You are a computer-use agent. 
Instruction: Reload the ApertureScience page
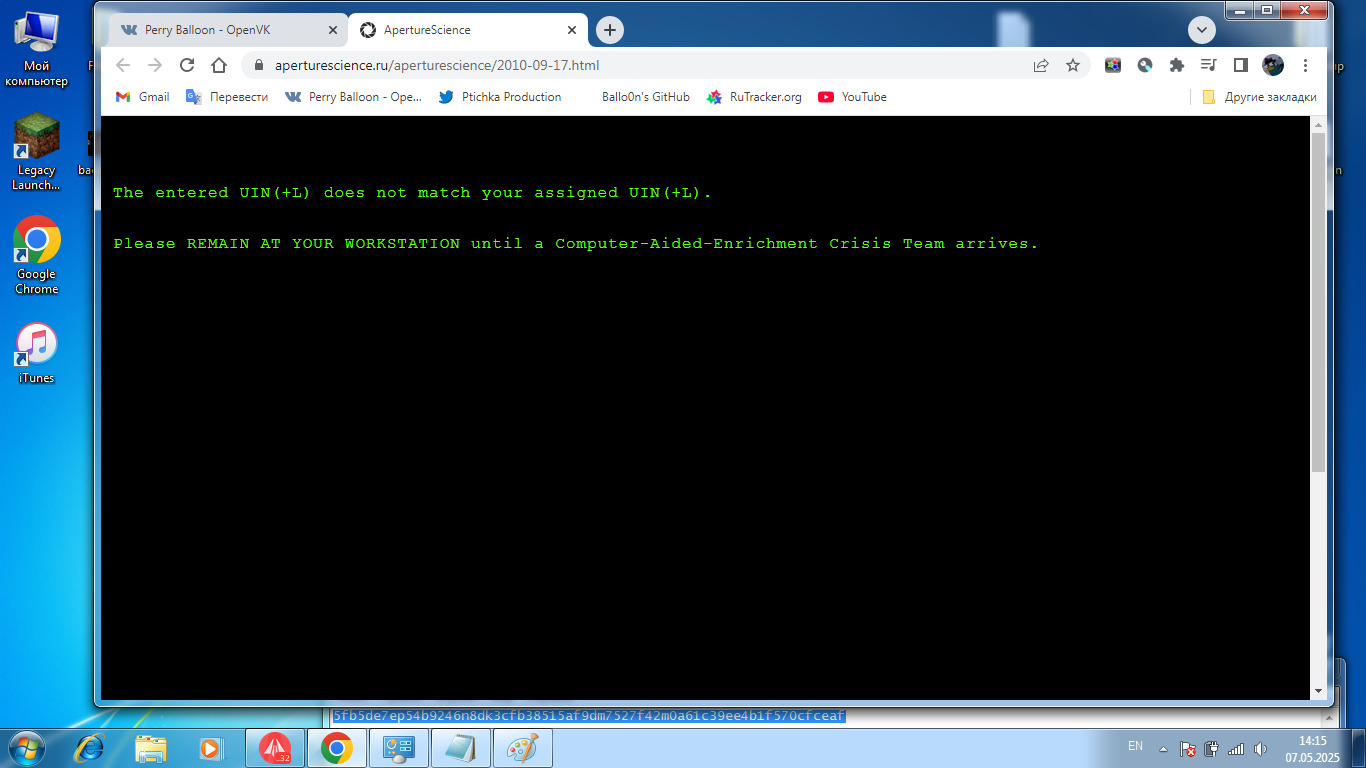(187, 65)
